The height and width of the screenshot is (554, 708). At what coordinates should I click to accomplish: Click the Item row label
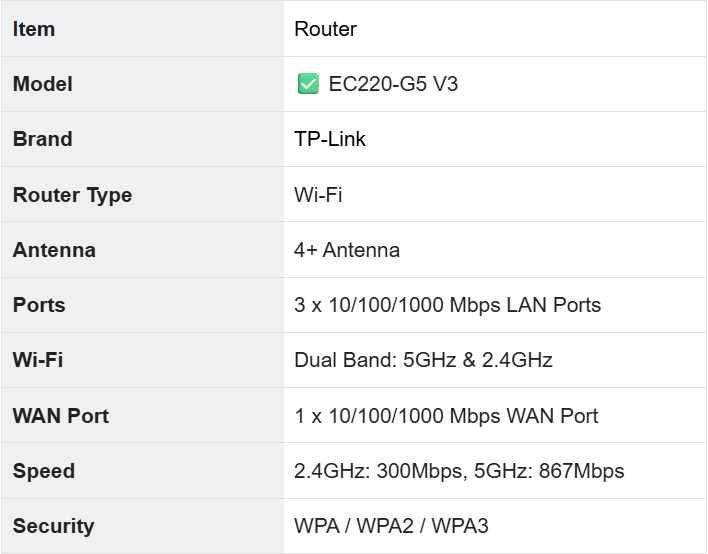point(34,29)
